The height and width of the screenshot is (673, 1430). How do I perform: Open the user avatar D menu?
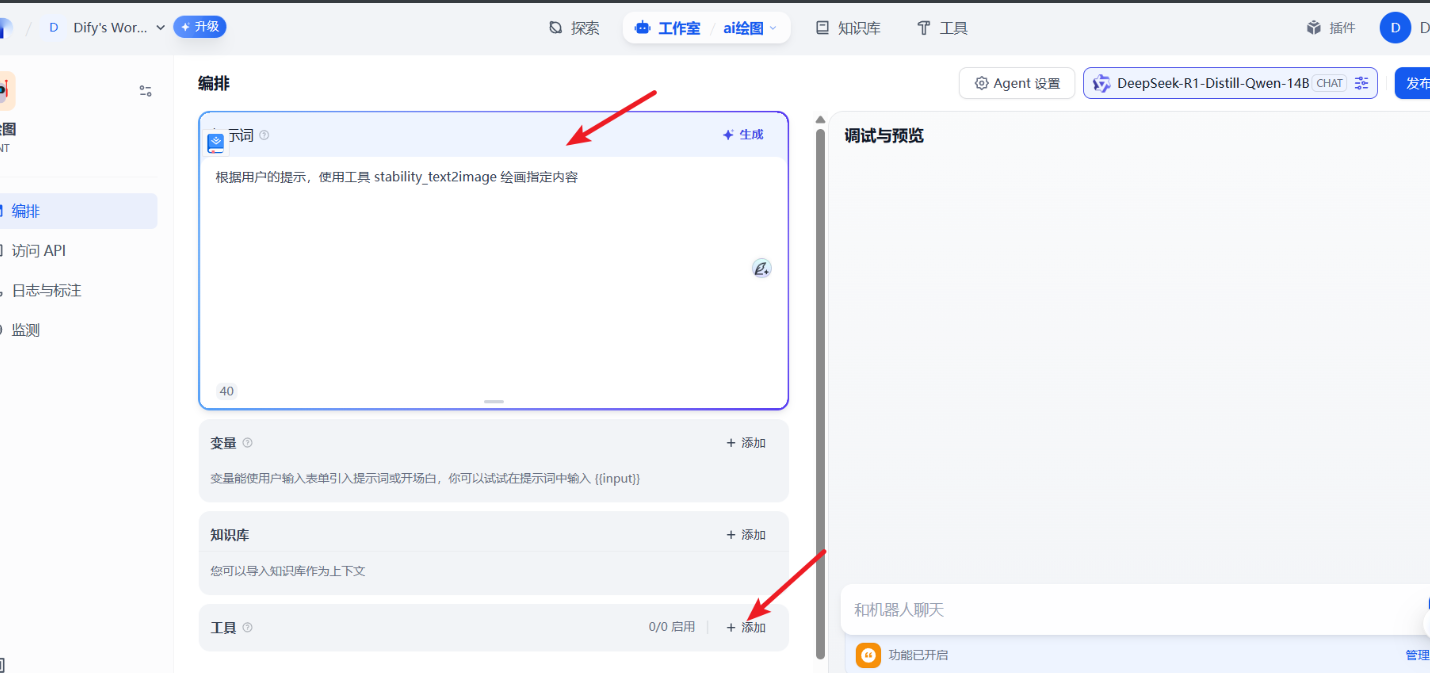coord(1395,28)
